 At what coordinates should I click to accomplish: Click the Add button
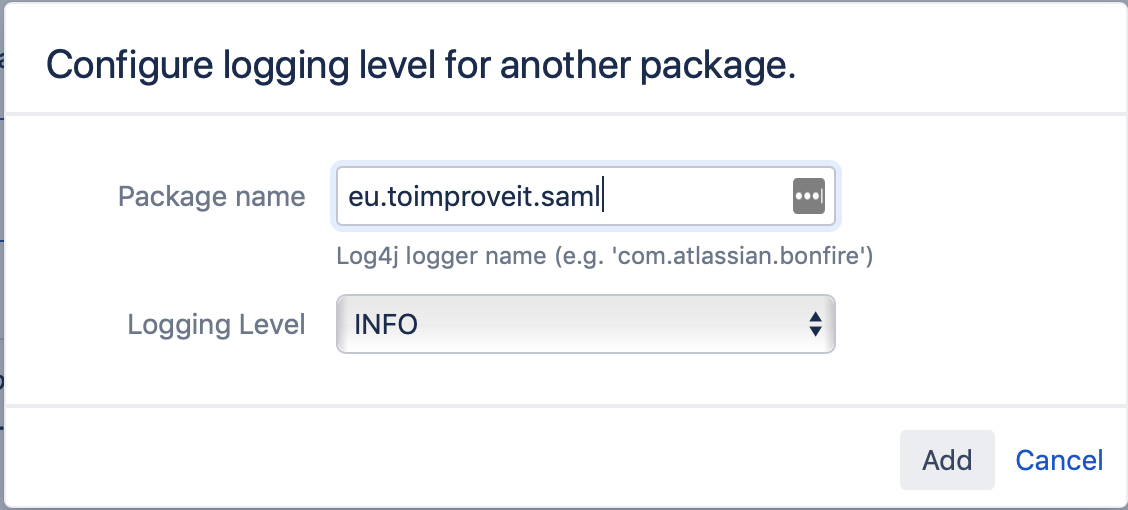[947, 460]
